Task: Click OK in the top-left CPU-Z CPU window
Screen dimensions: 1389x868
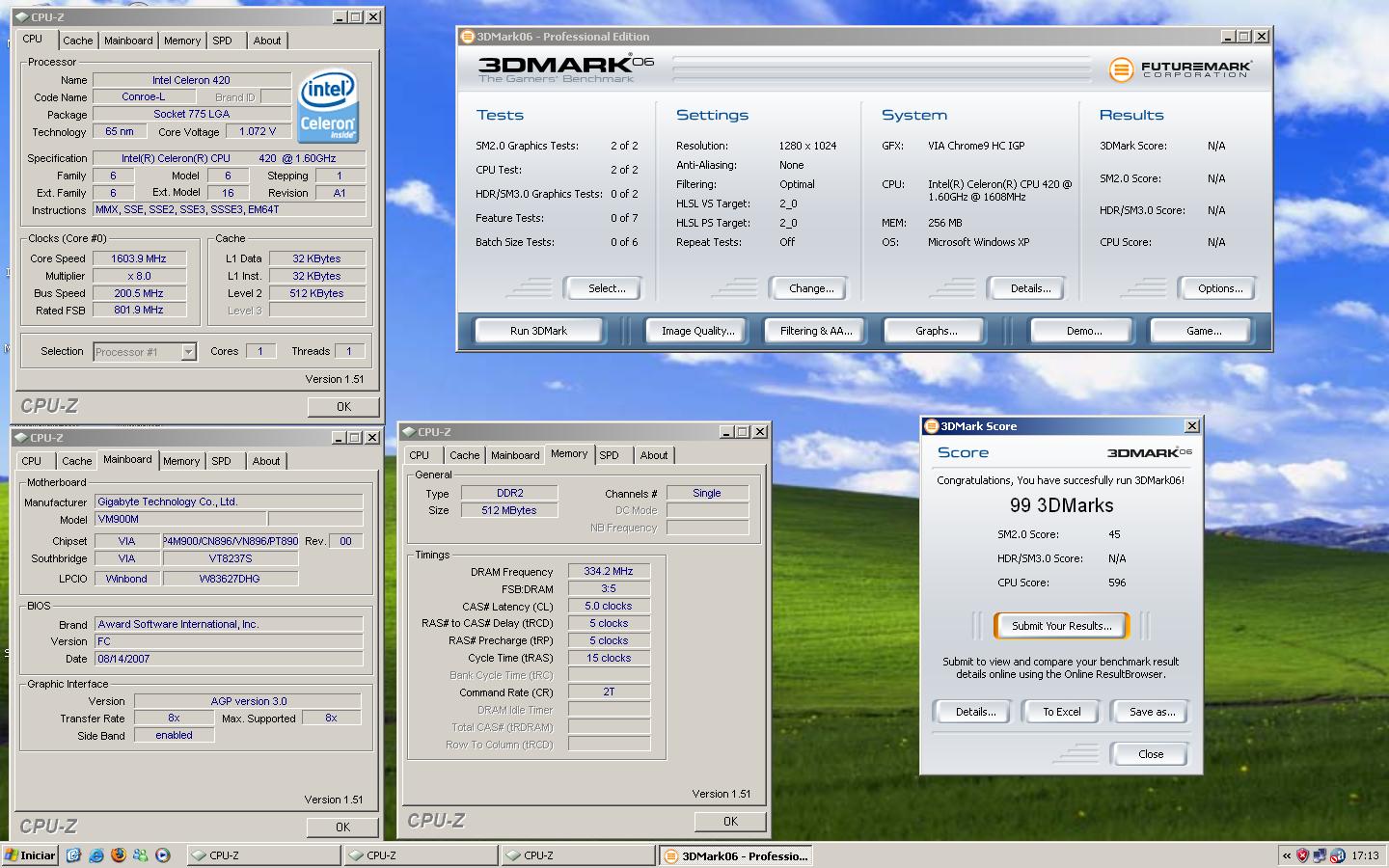Action: [343, 407]
